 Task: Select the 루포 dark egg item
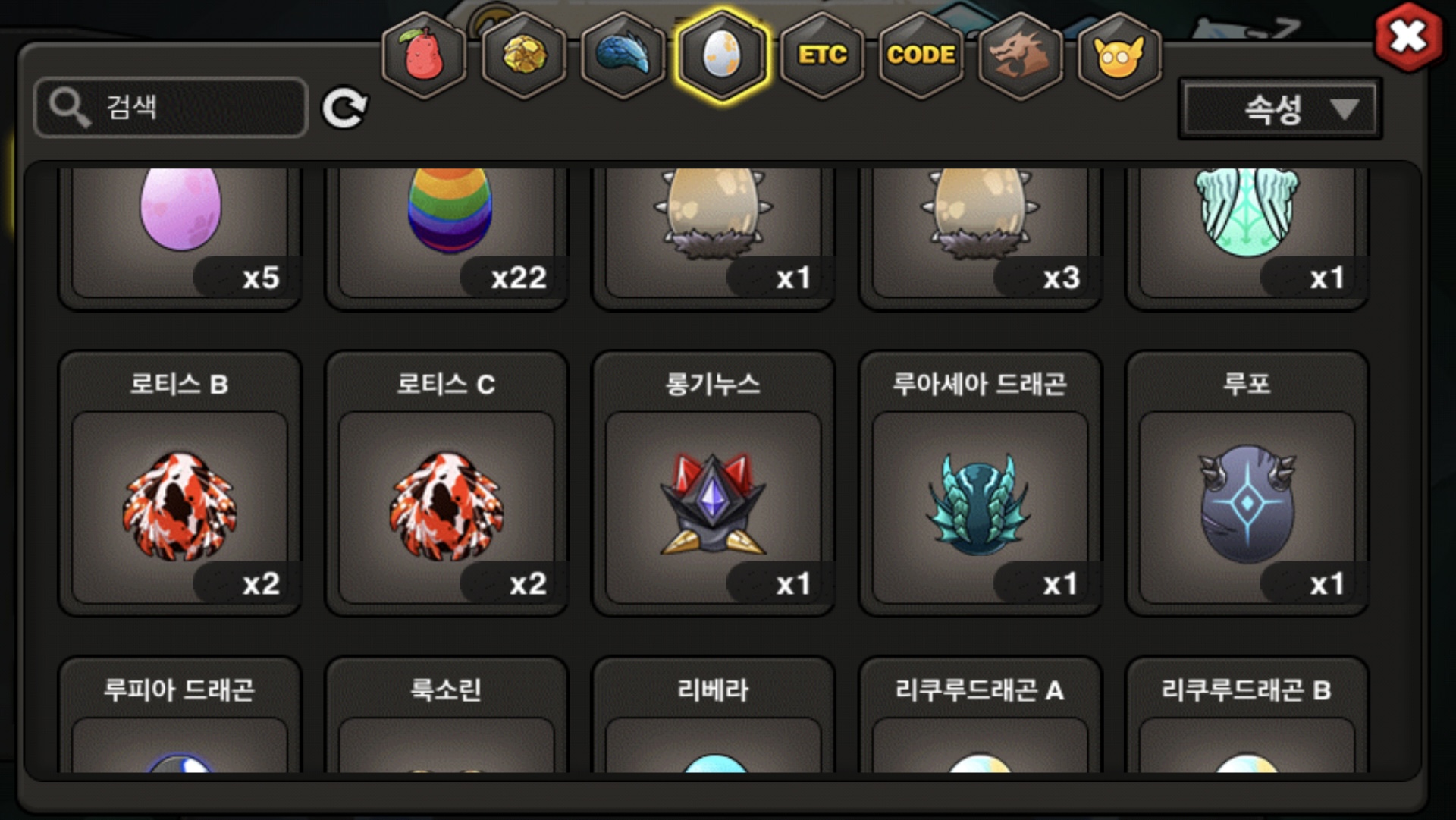click(x=1247, y=483)
